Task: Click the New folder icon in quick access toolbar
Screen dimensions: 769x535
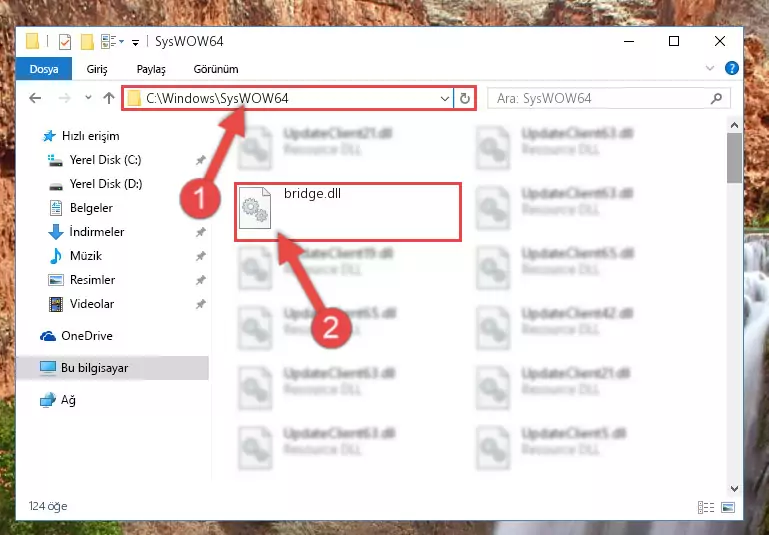Action: (x=87, y=42)
